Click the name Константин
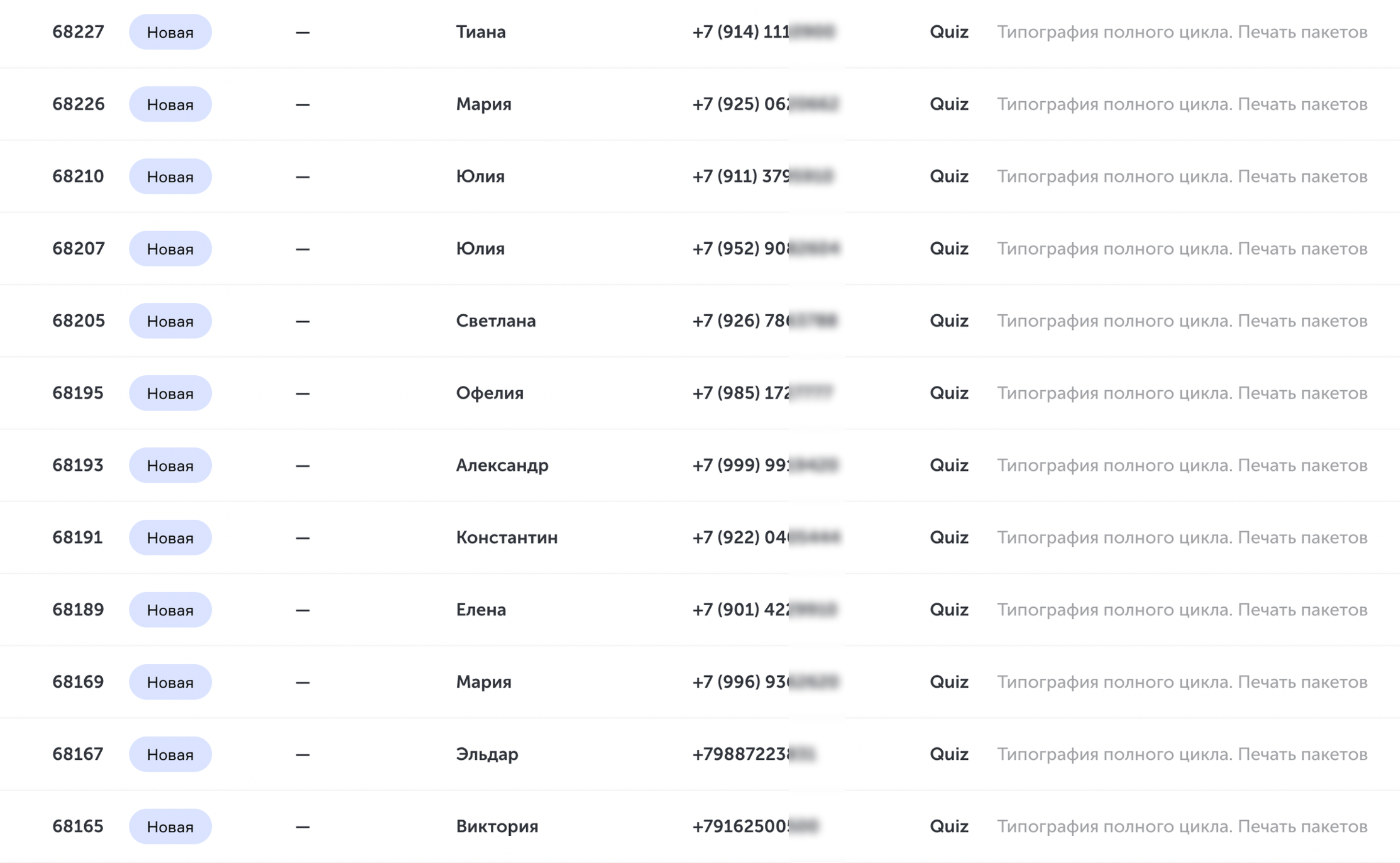The width and height of the screenshot is (1400, 863). [507, 538]
